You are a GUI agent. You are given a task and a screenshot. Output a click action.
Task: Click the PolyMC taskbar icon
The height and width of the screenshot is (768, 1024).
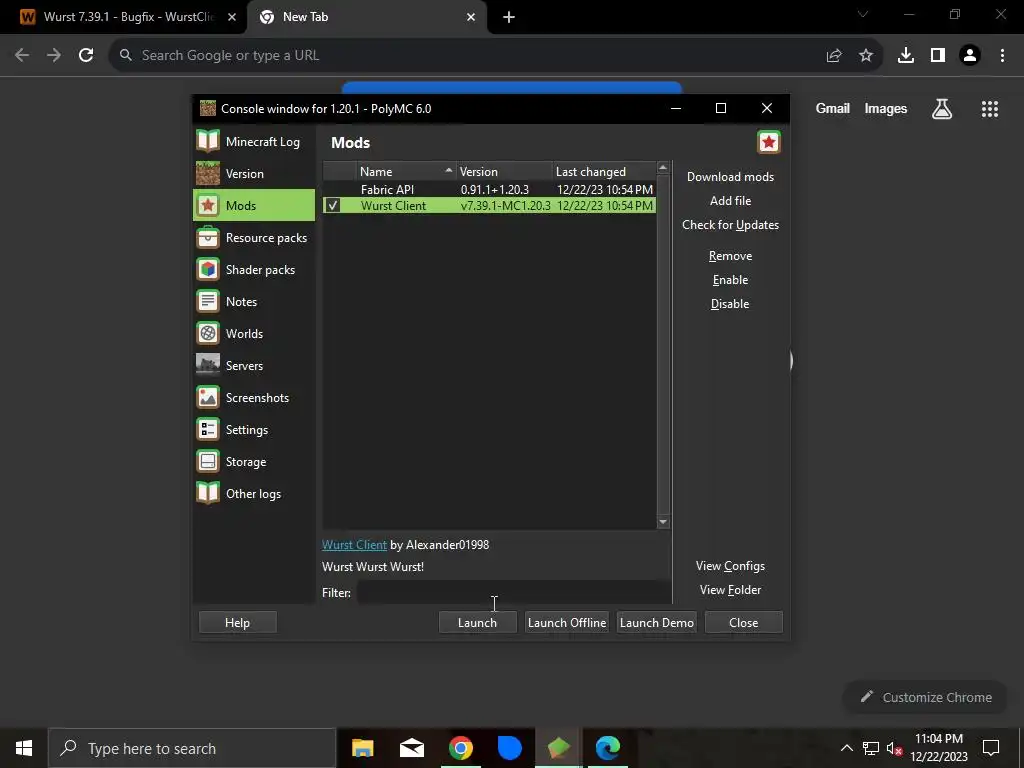pos(558,748)
